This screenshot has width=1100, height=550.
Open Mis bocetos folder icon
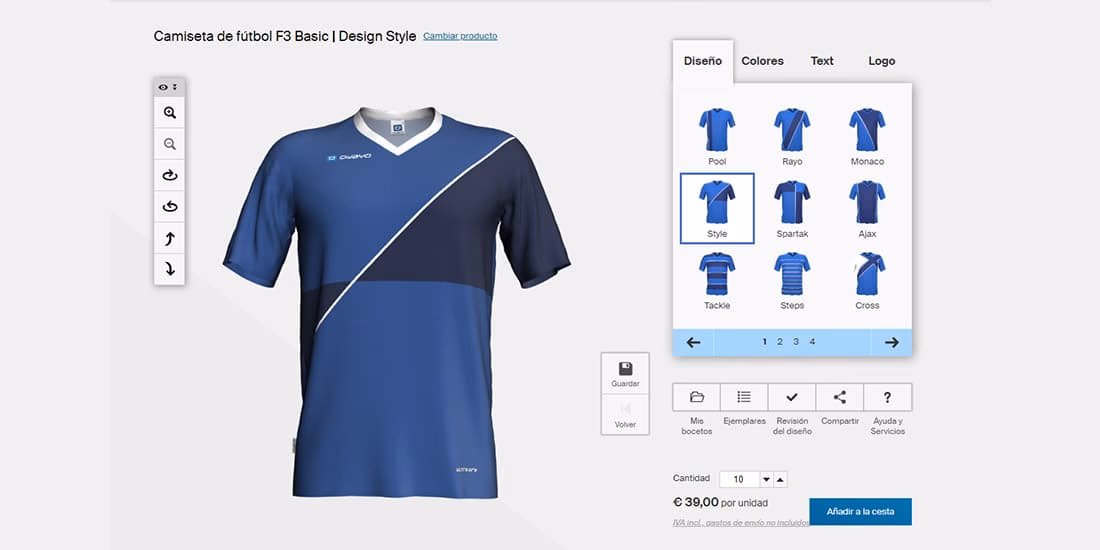click(697, 397)
